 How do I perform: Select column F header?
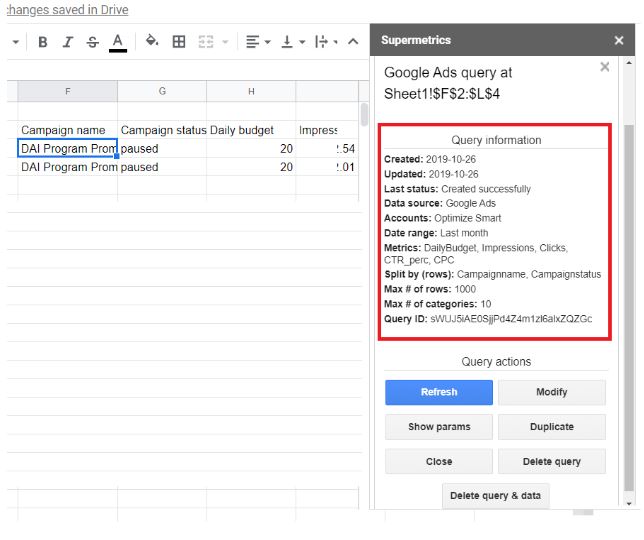67,91
